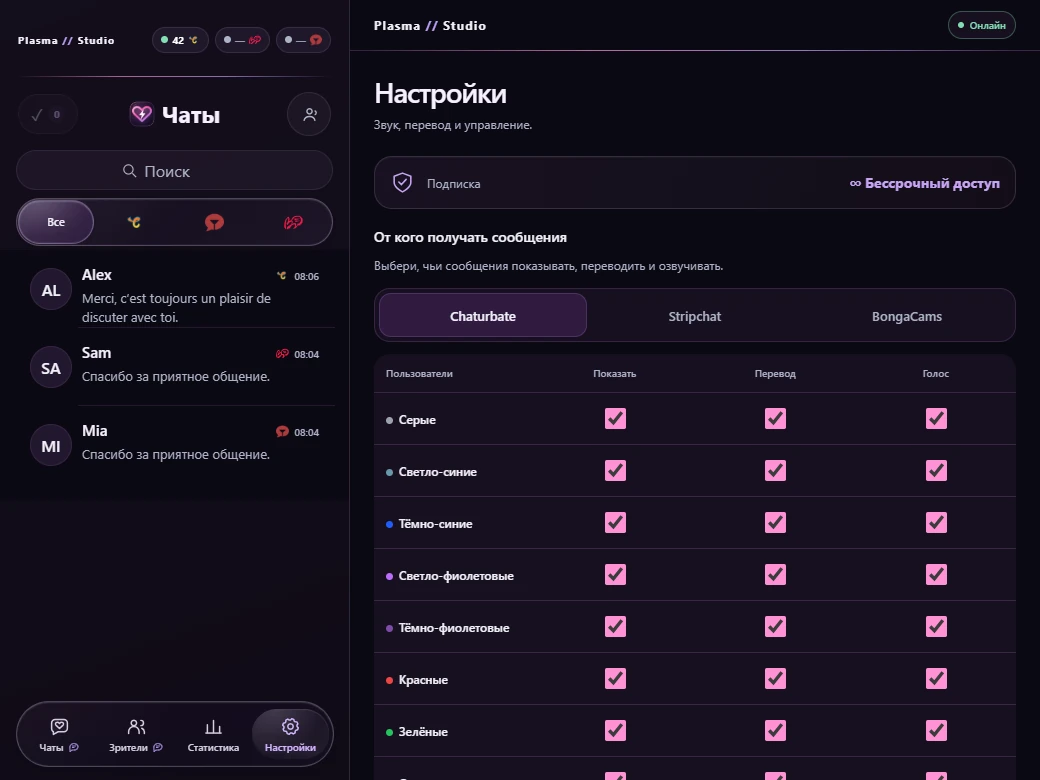
Task: Toggle Показать checkbox for Серые
Action: click(616, 419)
